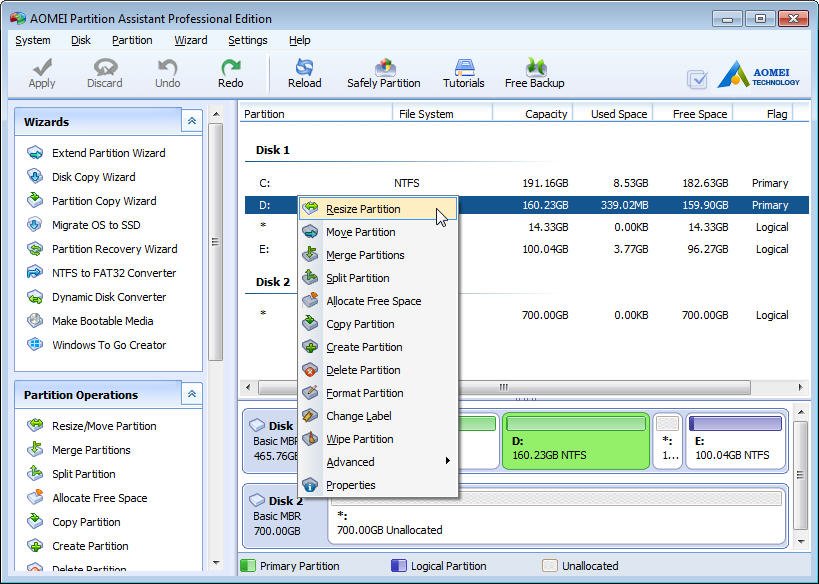Screen dimensions: 819x584
Task: Select Format Partition from the context menu
Action: pos(364,393)
